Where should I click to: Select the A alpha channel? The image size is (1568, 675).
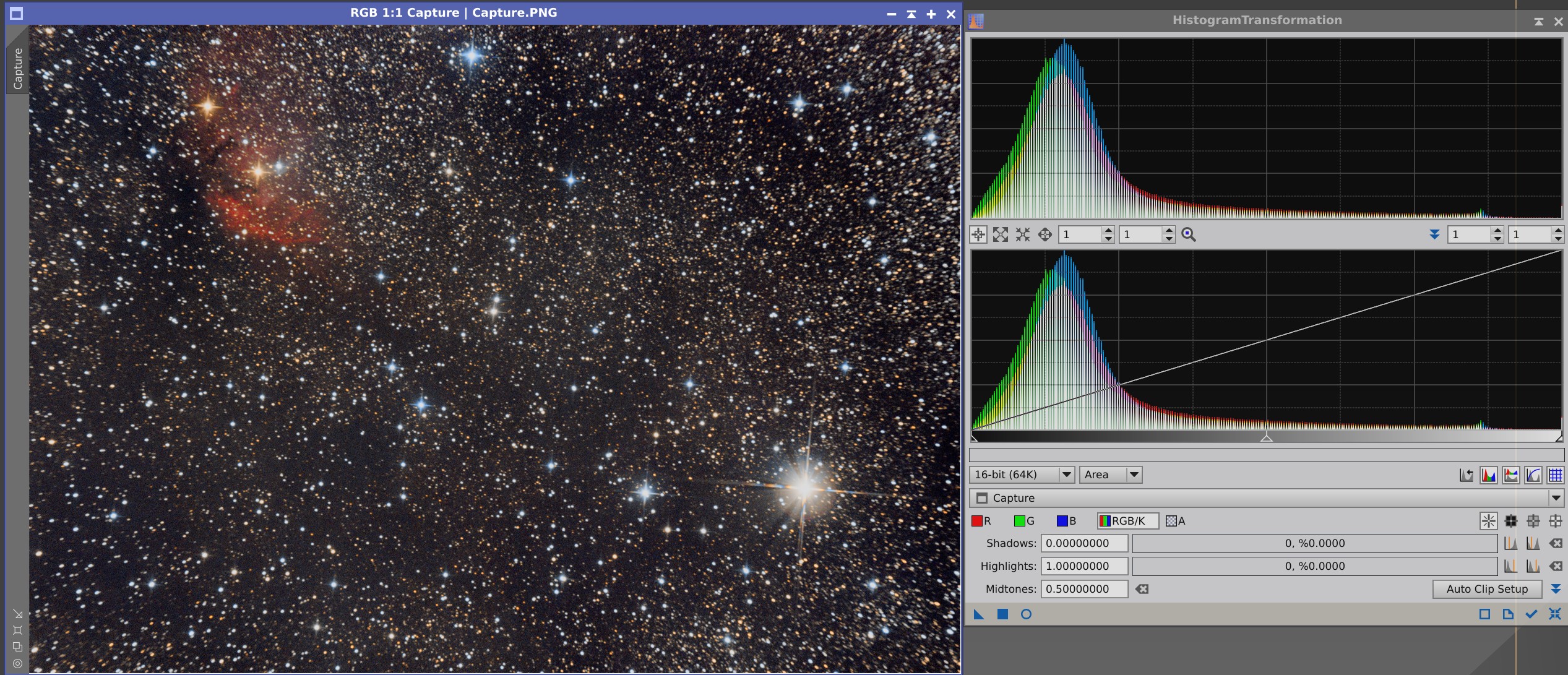click(x=1175, y=521)
